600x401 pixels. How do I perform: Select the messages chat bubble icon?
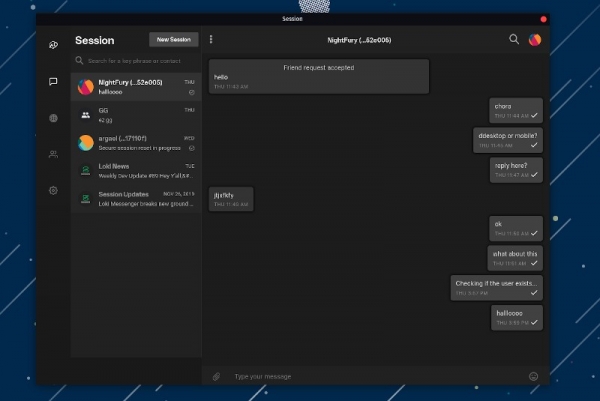(x=53, y=81)
